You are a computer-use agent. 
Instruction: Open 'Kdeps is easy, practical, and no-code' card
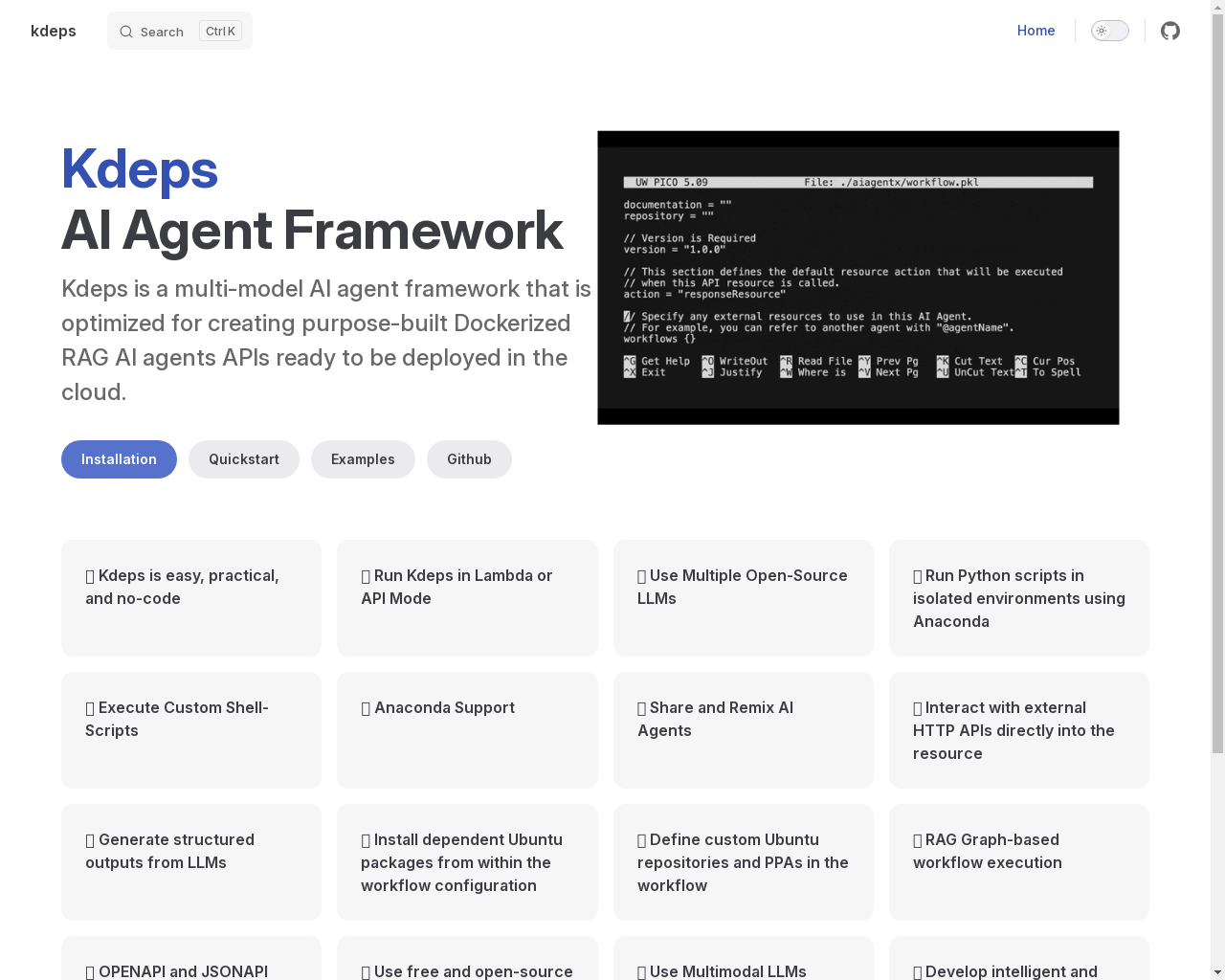[191, 598]
